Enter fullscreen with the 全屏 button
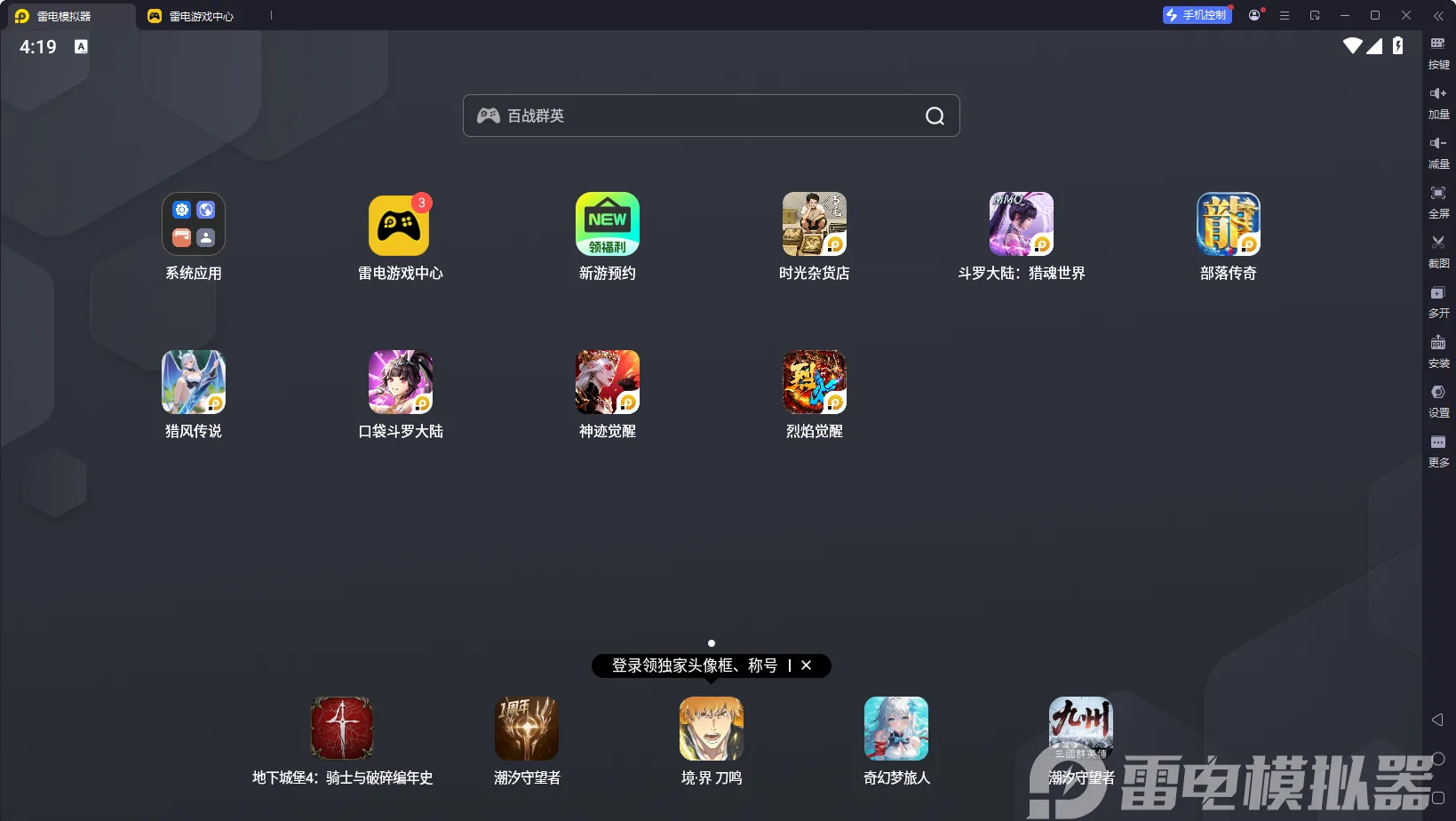Image resolution: width=1456 pixels, height=821 pixels. pyautogui.click(x=1438, y=202)
